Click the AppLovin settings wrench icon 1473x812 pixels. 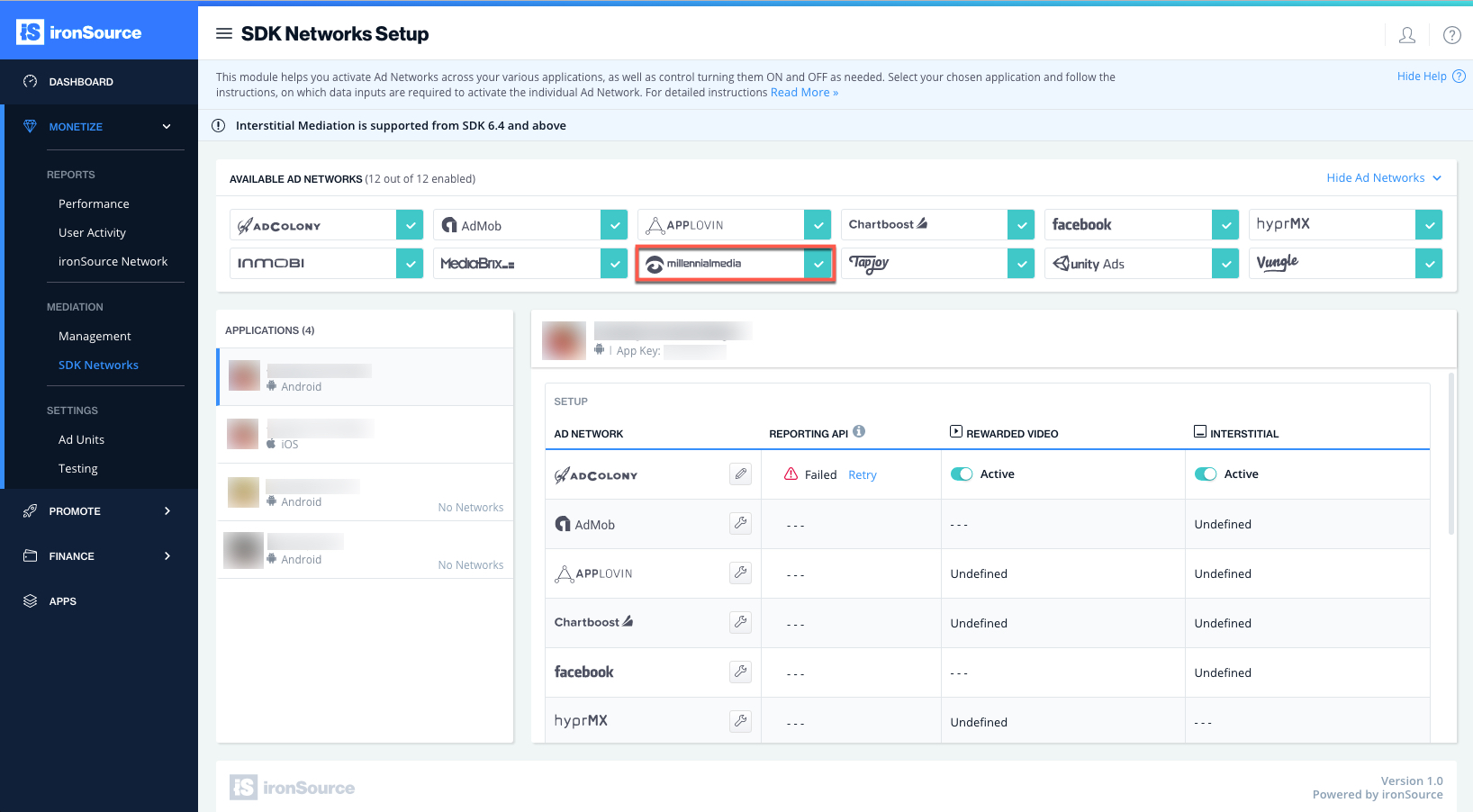coord(740,573)
